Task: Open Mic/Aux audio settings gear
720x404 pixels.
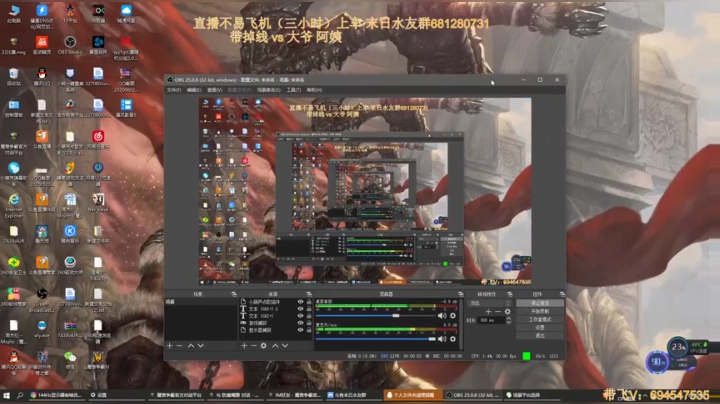Action: tap(453, 339)
